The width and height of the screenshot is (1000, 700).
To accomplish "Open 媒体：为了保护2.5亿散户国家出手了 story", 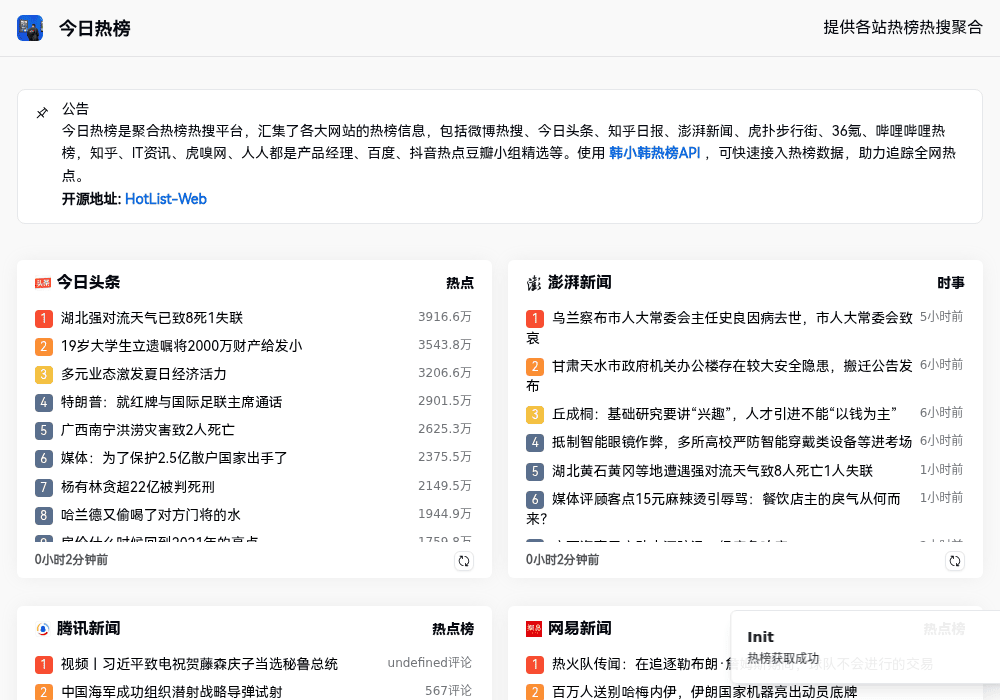I will [174, 458].
